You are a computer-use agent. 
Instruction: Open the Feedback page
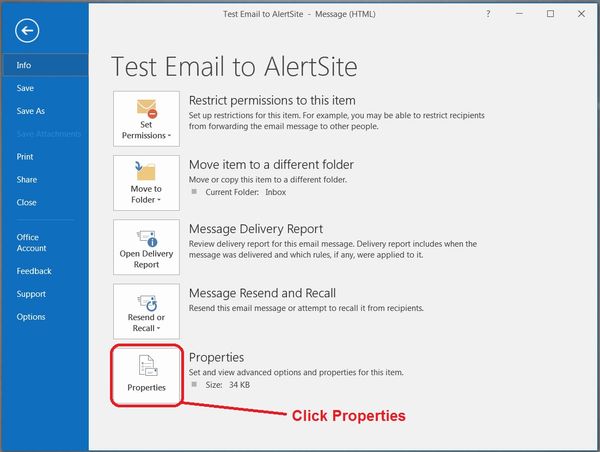[45, 271]
